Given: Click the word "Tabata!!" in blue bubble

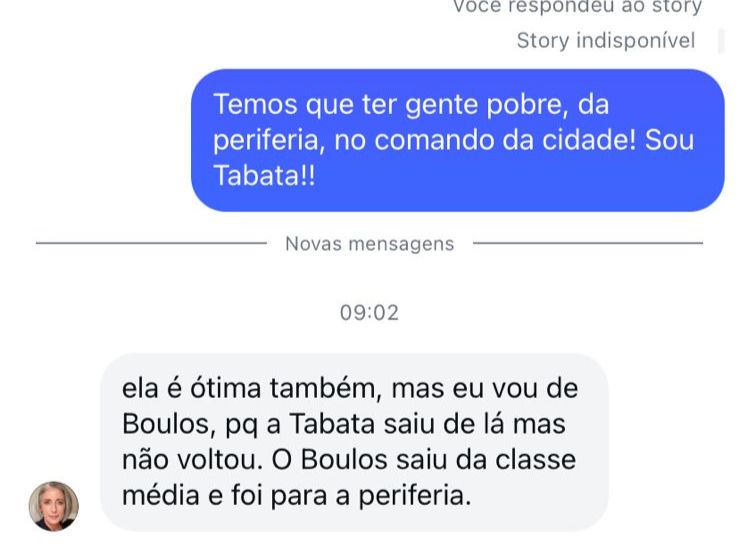Looking at the screenshot, I should [x=264, y=176].
